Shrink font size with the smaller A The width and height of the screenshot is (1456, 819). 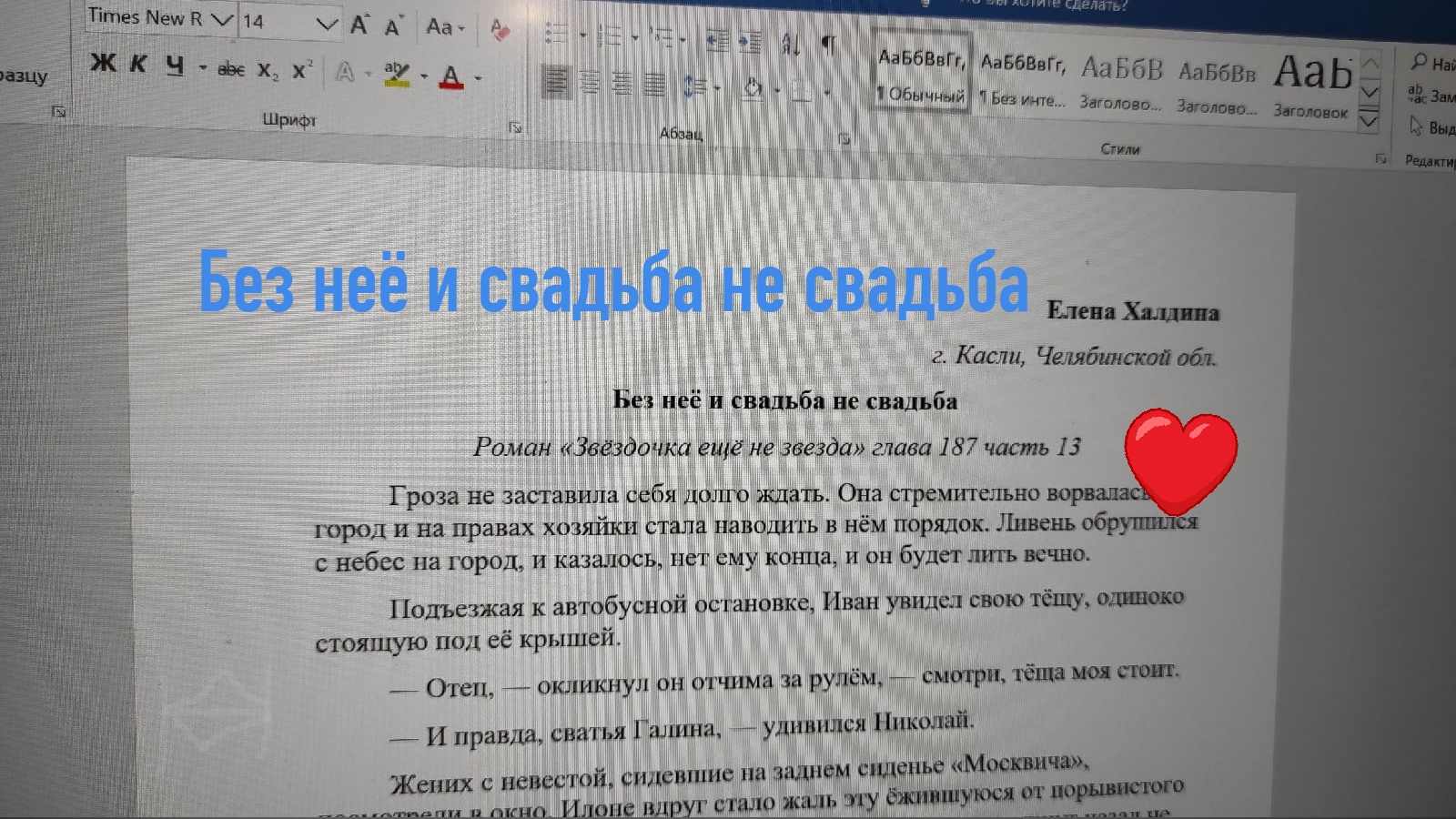pos(393,26)
